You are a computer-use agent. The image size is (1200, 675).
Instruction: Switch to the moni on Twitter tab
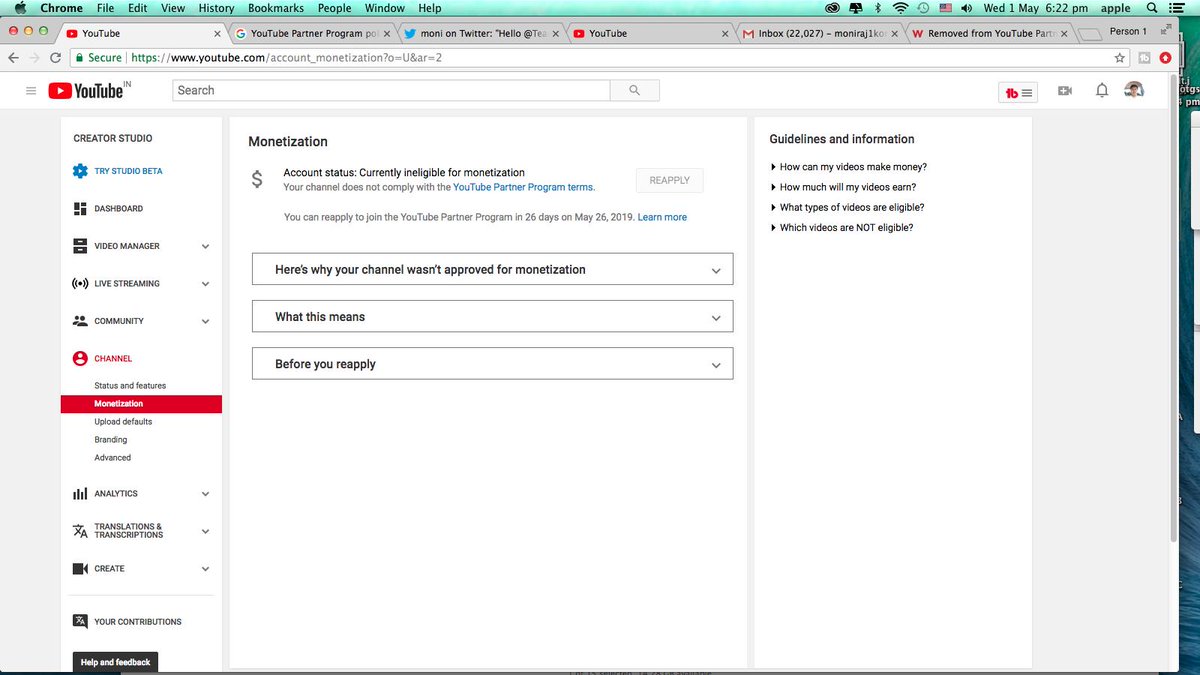coord(481,33)
